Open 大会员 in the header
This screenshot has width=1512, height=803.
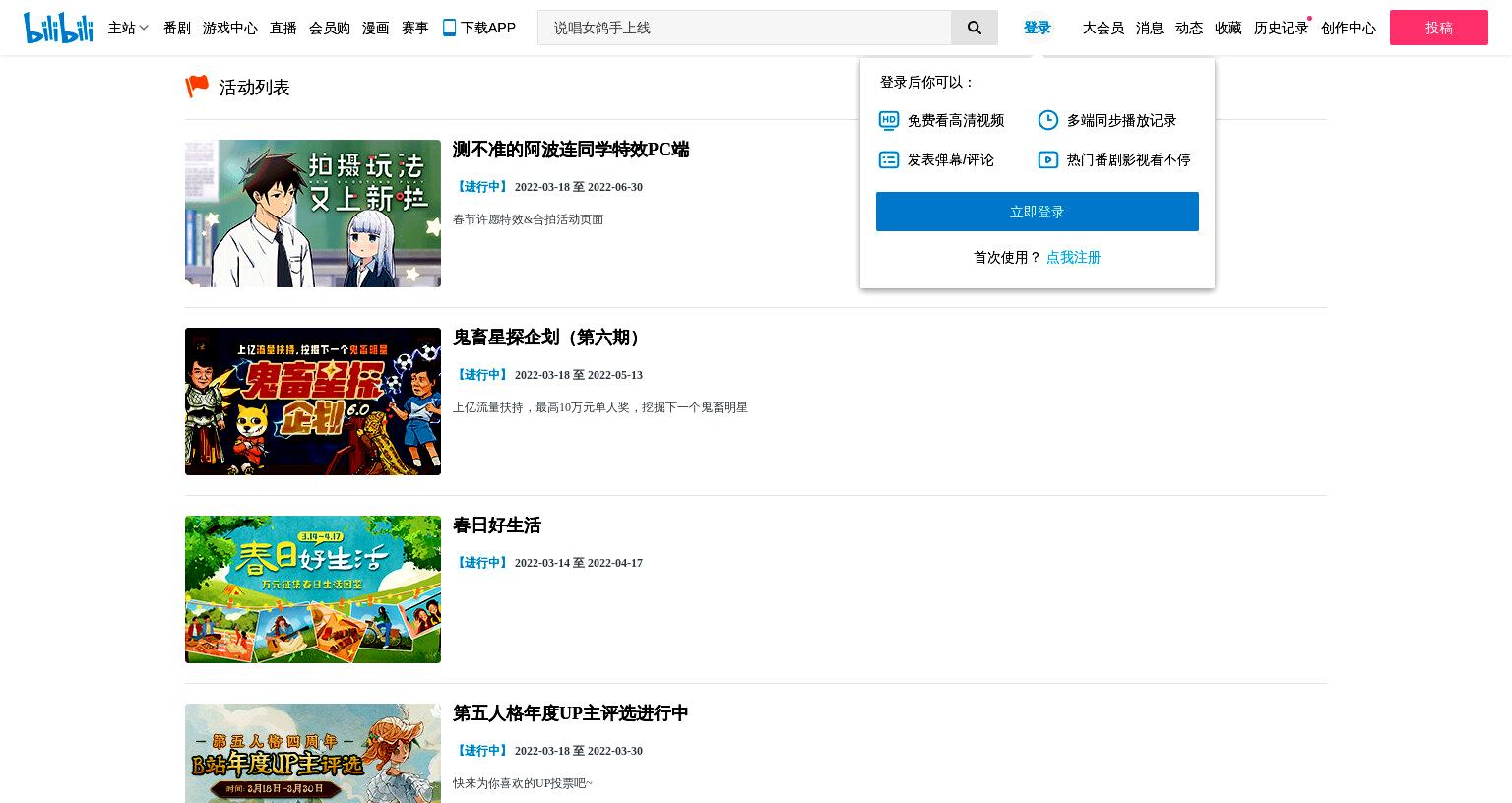pyautogui.click(x=1103, y=28)
